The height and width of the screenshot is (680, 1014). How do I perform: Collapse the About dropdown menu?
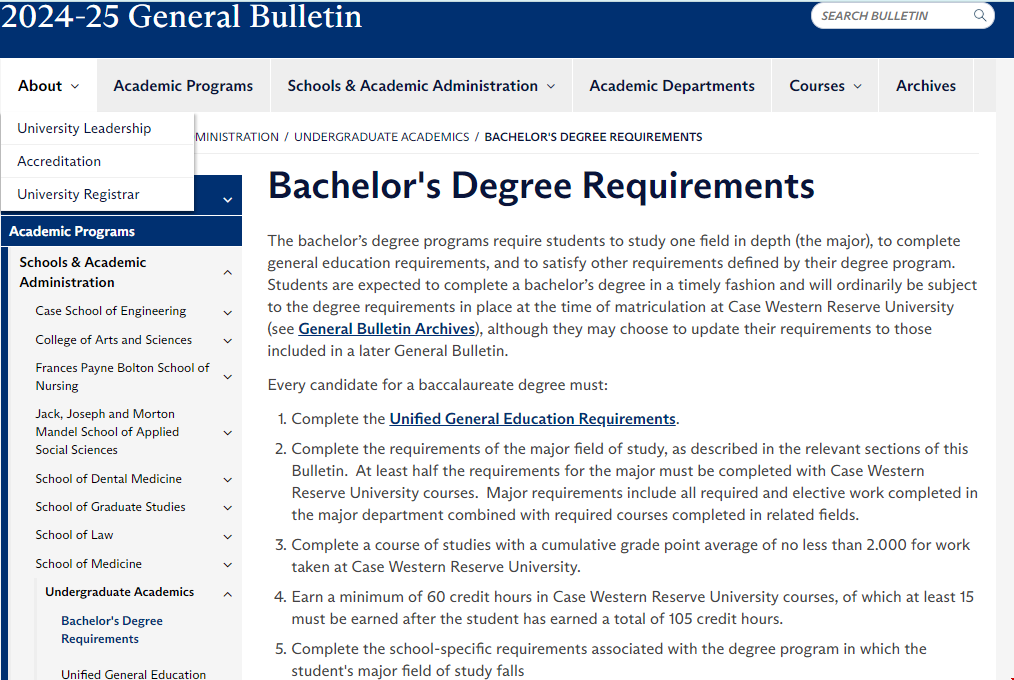[48, 86]
